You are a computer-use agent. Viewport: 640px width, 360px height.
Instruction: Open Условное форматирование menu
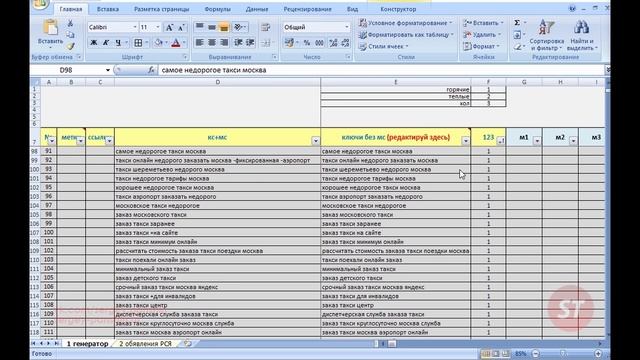406,23
